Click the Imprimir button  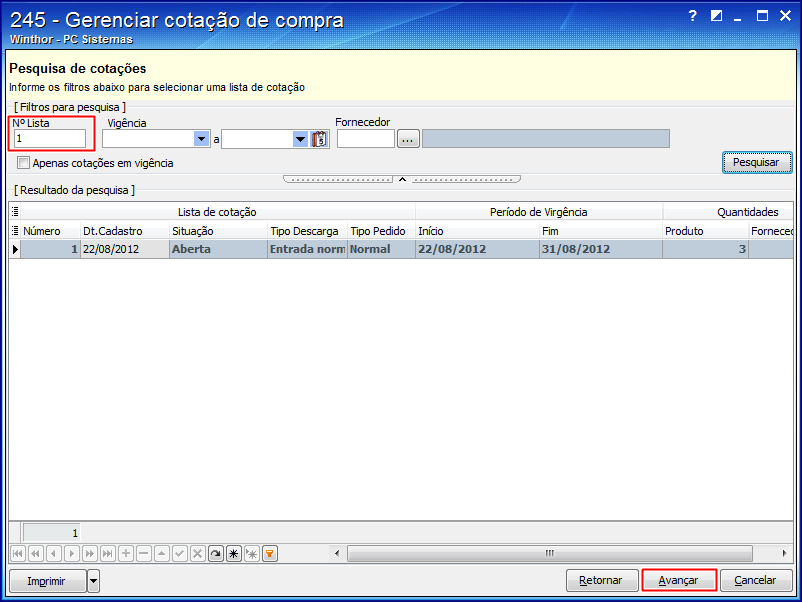(48, 581)
